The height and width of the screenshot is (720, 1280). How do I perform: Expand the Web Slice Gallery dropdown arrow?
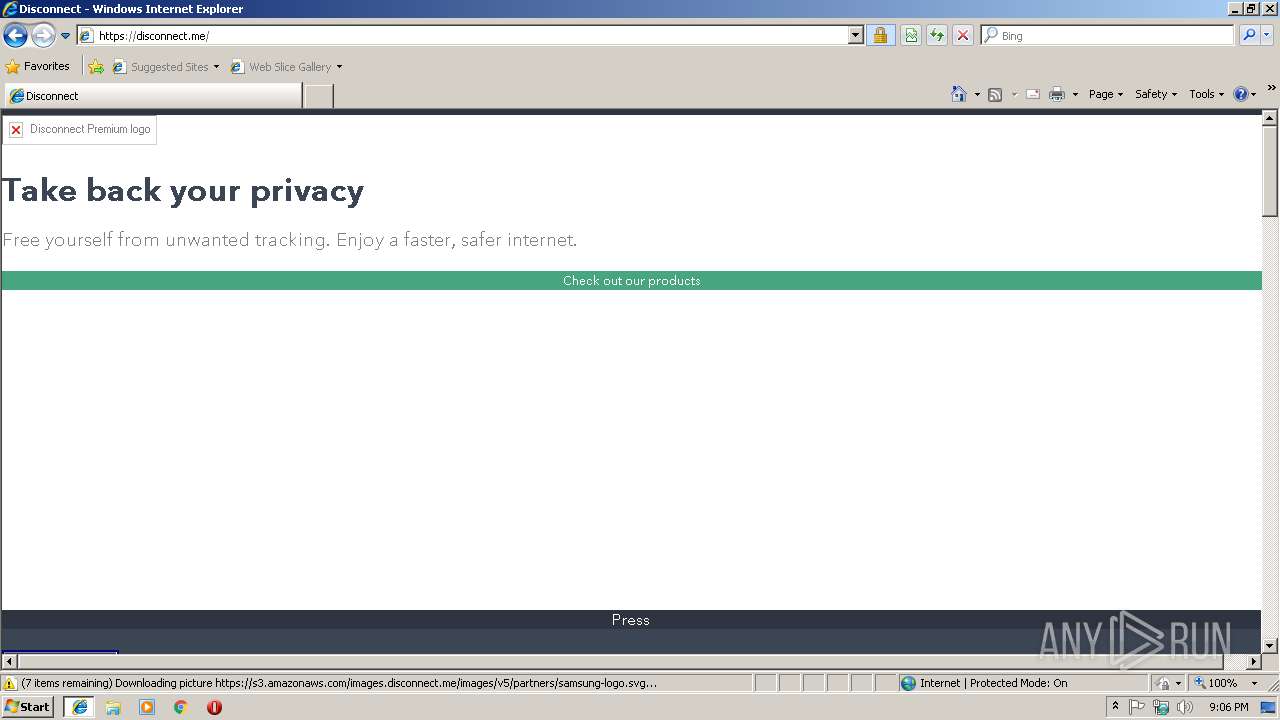339,67
